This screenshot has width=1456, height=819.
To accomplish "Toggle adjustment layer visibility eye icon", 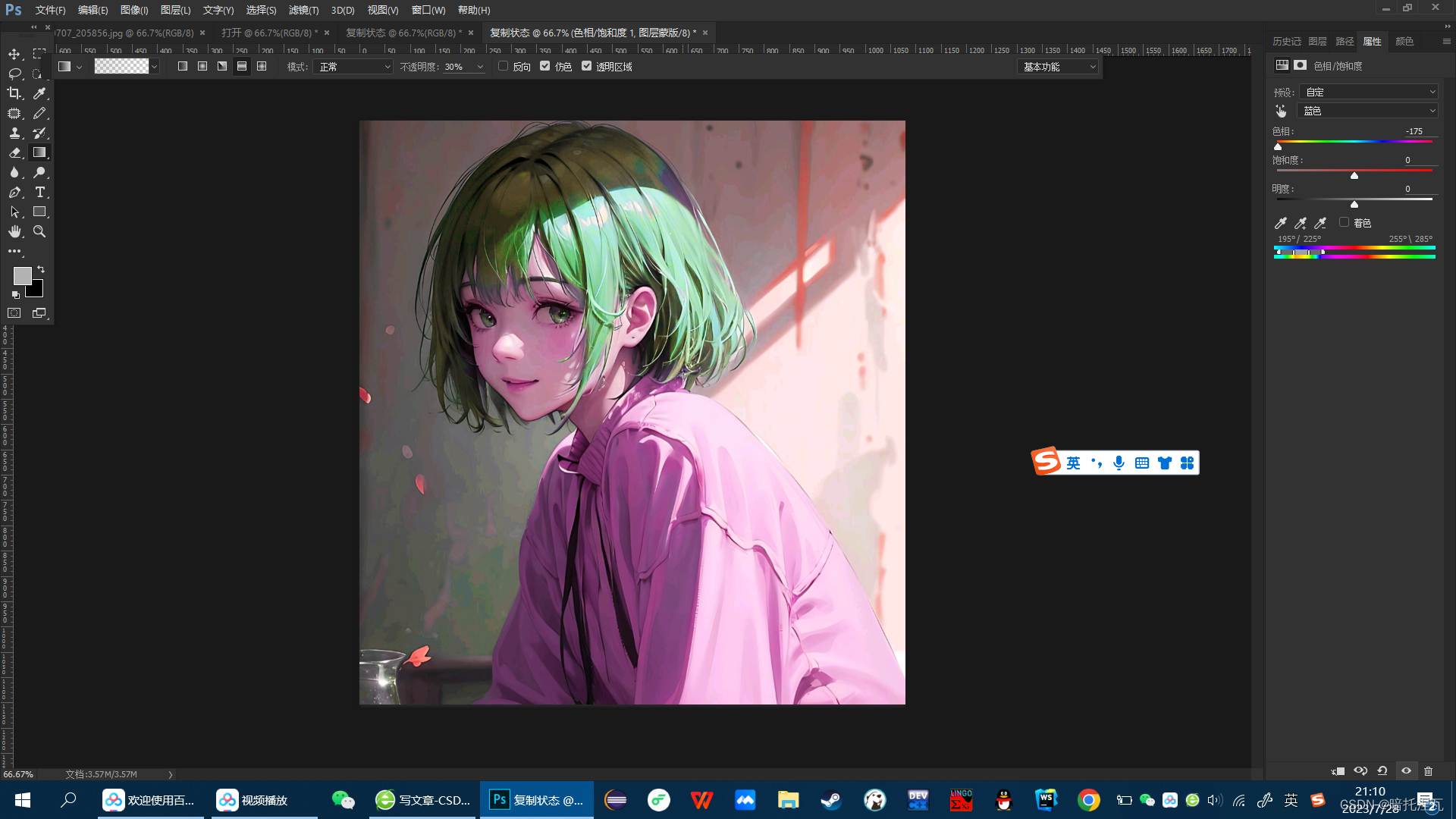I will point(1406,770).
